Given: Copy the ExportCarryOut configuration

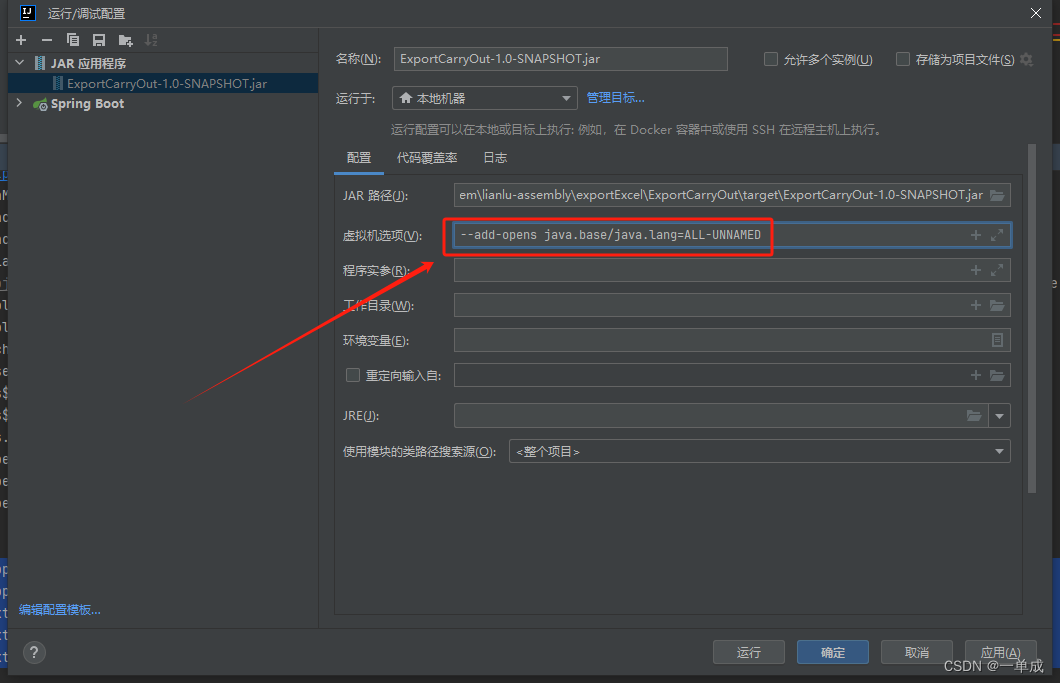Looking at the screenshot, I should click(x=72, y=39).
